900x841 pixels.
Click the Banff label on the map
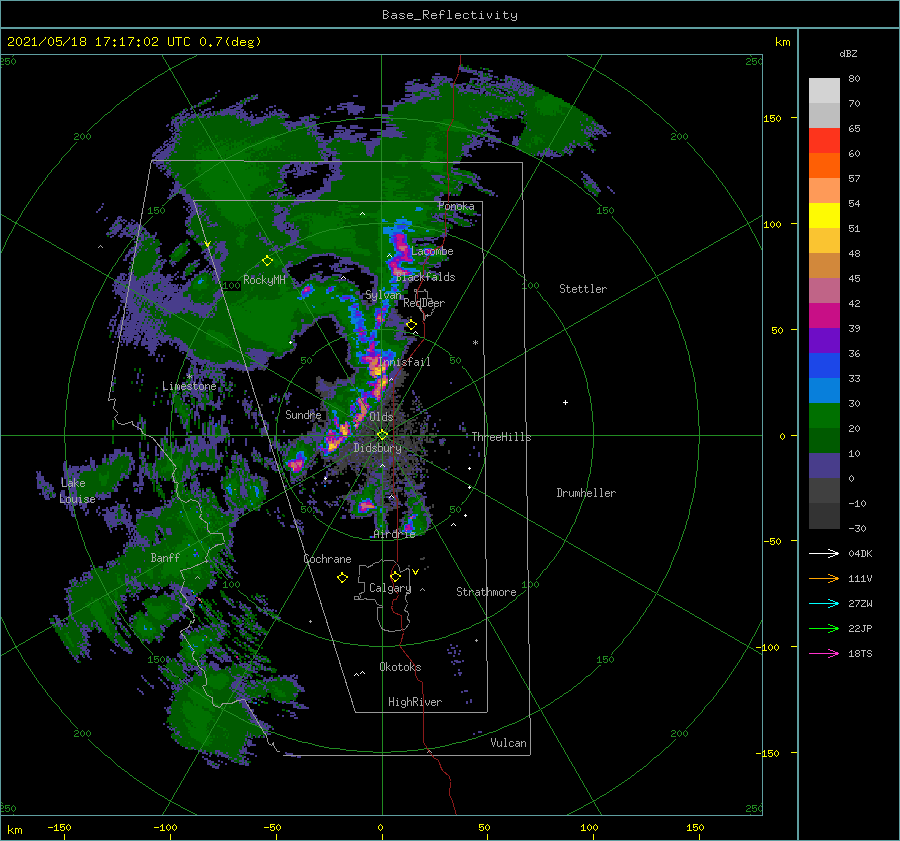pyautogui.click(x=165, y=558)
